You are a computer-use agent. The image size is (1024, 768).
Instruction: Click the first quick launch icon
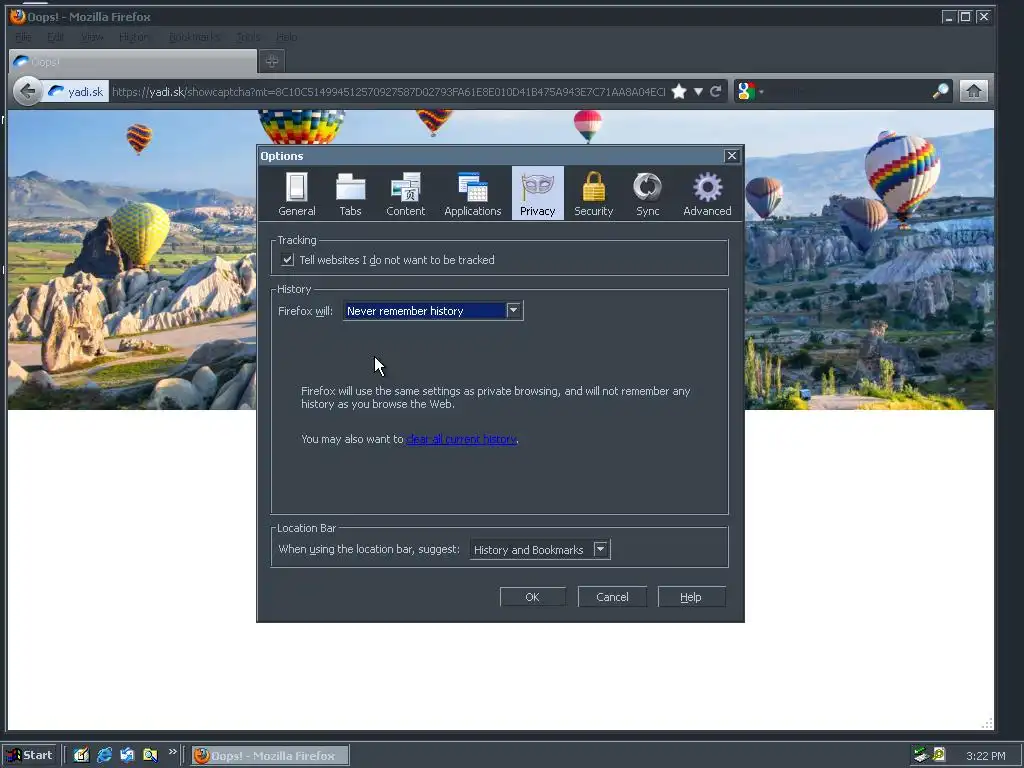click(81, 755)
